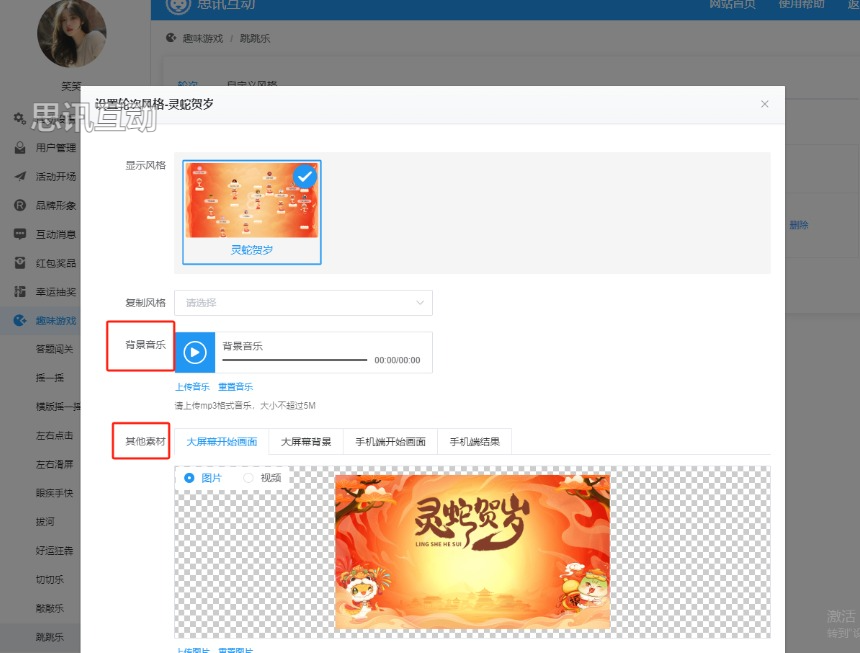Image resolution: width=860 pixels, height=653 pixels.
Task: Switch to 手机端开始画面 tab
Action: (x=391, y=441)
